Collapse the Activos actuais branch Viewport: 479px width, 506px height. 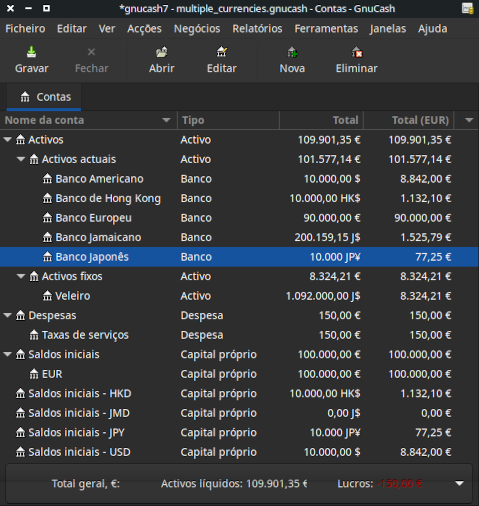(21, 159)
